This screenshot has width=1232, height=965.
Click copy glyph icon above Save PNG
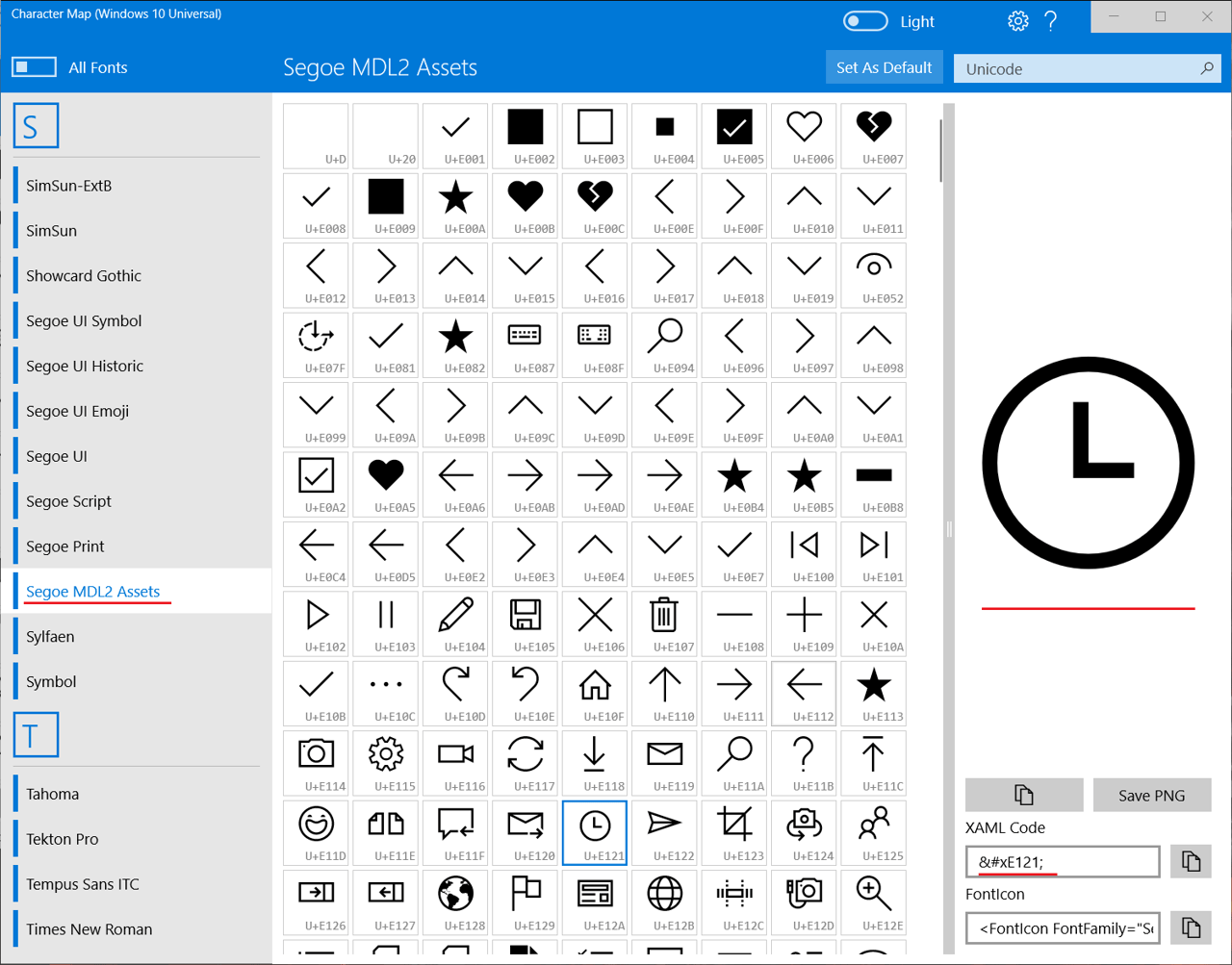tap(1023, 794)
